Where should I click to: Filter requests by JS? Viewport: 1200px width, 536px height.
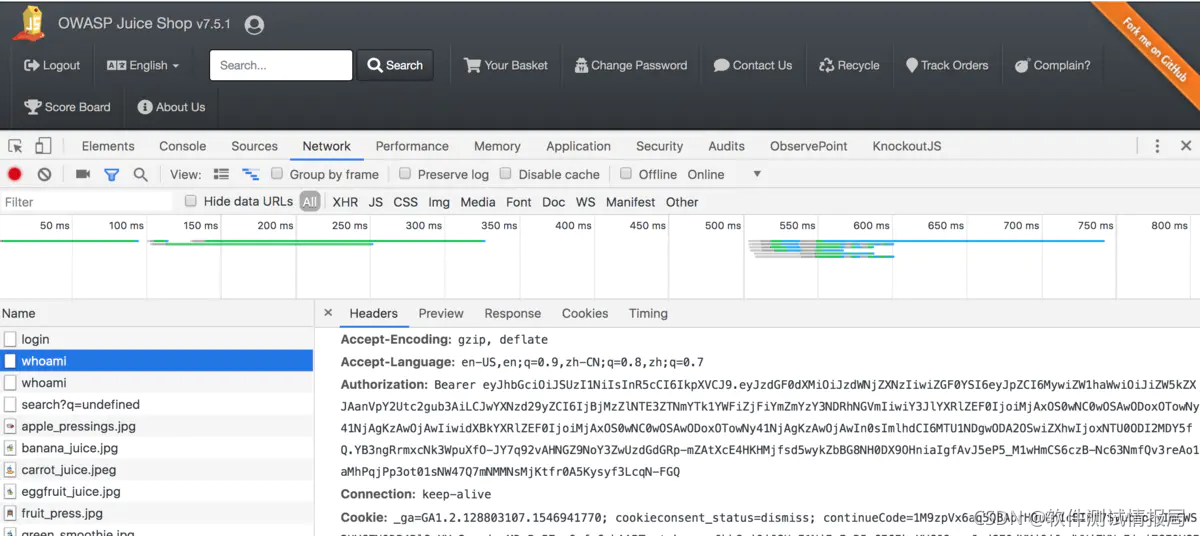pyautogui.click(x=376, y=202)
